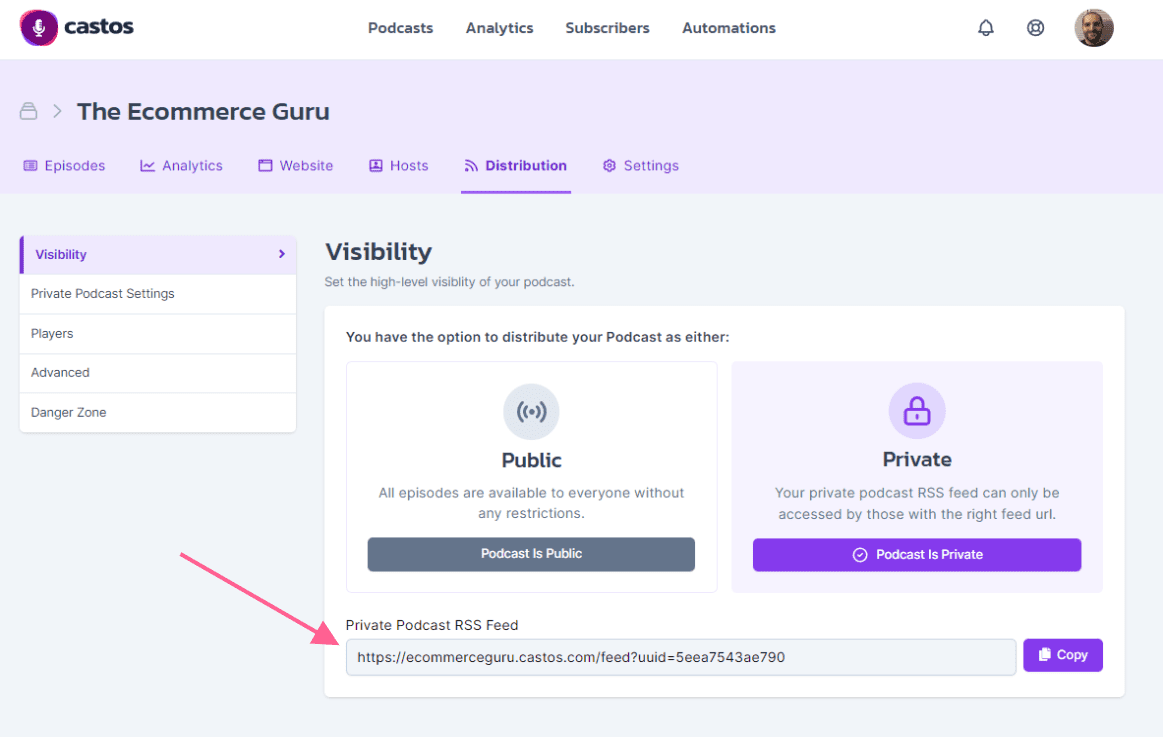
Task: Click the Public option heading
Action: pos(531,460)
